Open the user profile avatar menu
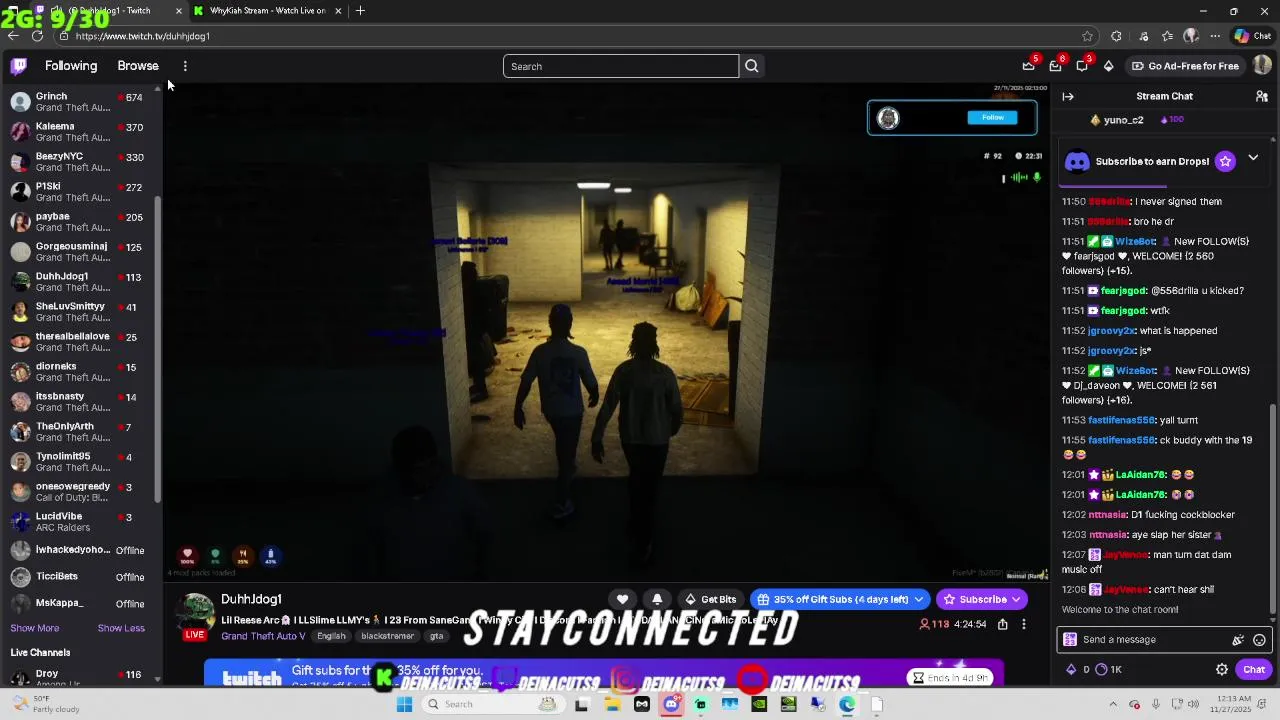The height and width of the screenshot is (720, 1280). [x=1262, y=66]
